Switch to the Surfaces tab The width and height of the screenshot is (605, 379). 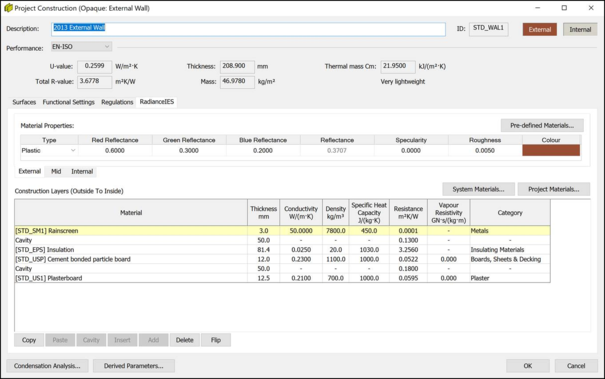click(24, 102)
